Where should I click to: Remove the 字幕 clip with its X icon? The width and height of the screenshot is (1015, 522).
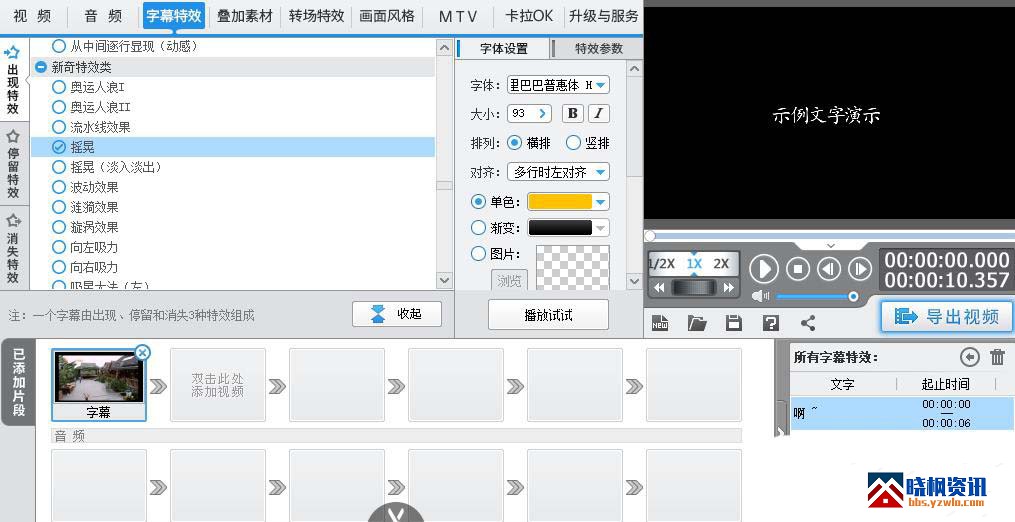pos(142,352)
